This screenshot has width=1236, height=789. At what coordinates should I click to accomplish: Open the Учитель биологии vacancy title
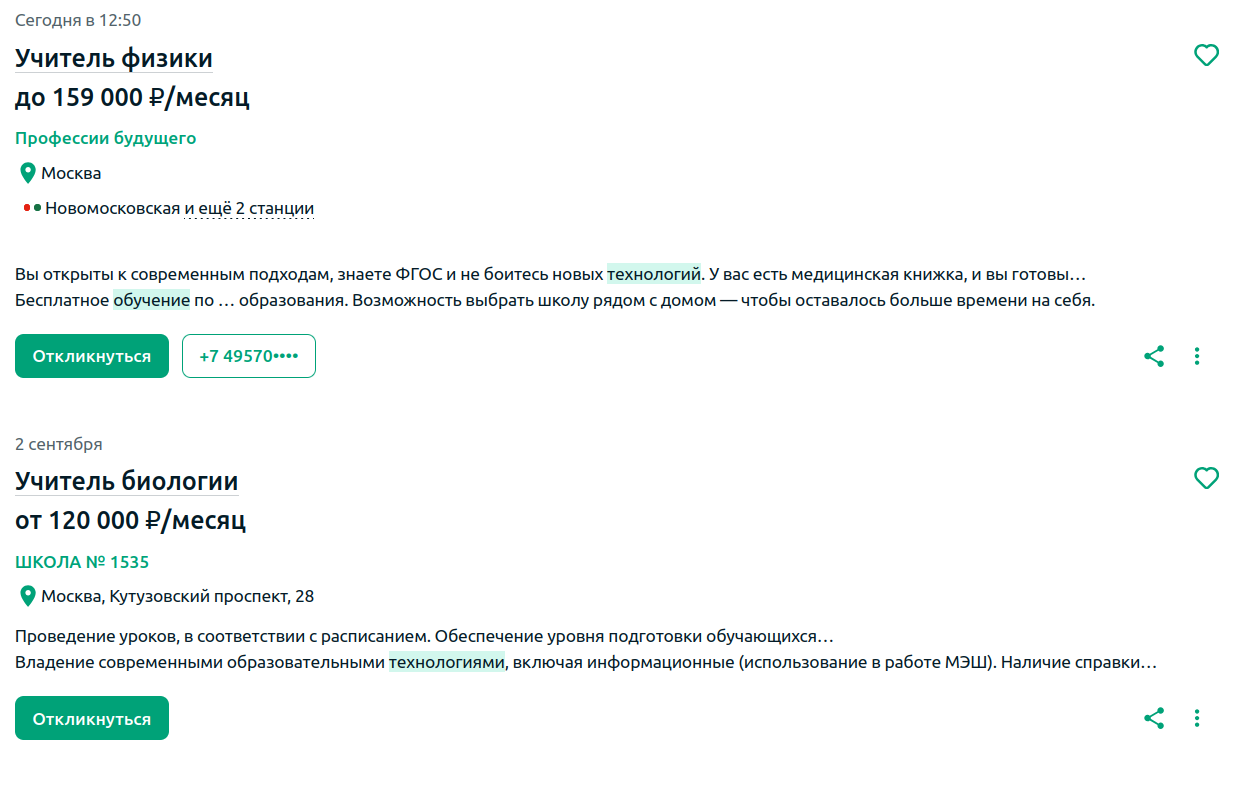click(127, 481)
